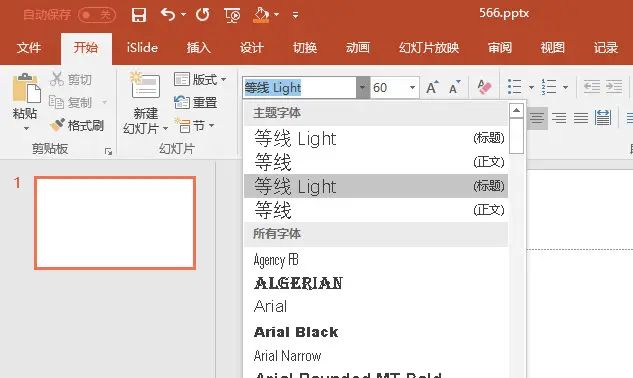633x378 pixels.
Task: Open the 设计 ribbon tab
Action: tap(252, 48)
